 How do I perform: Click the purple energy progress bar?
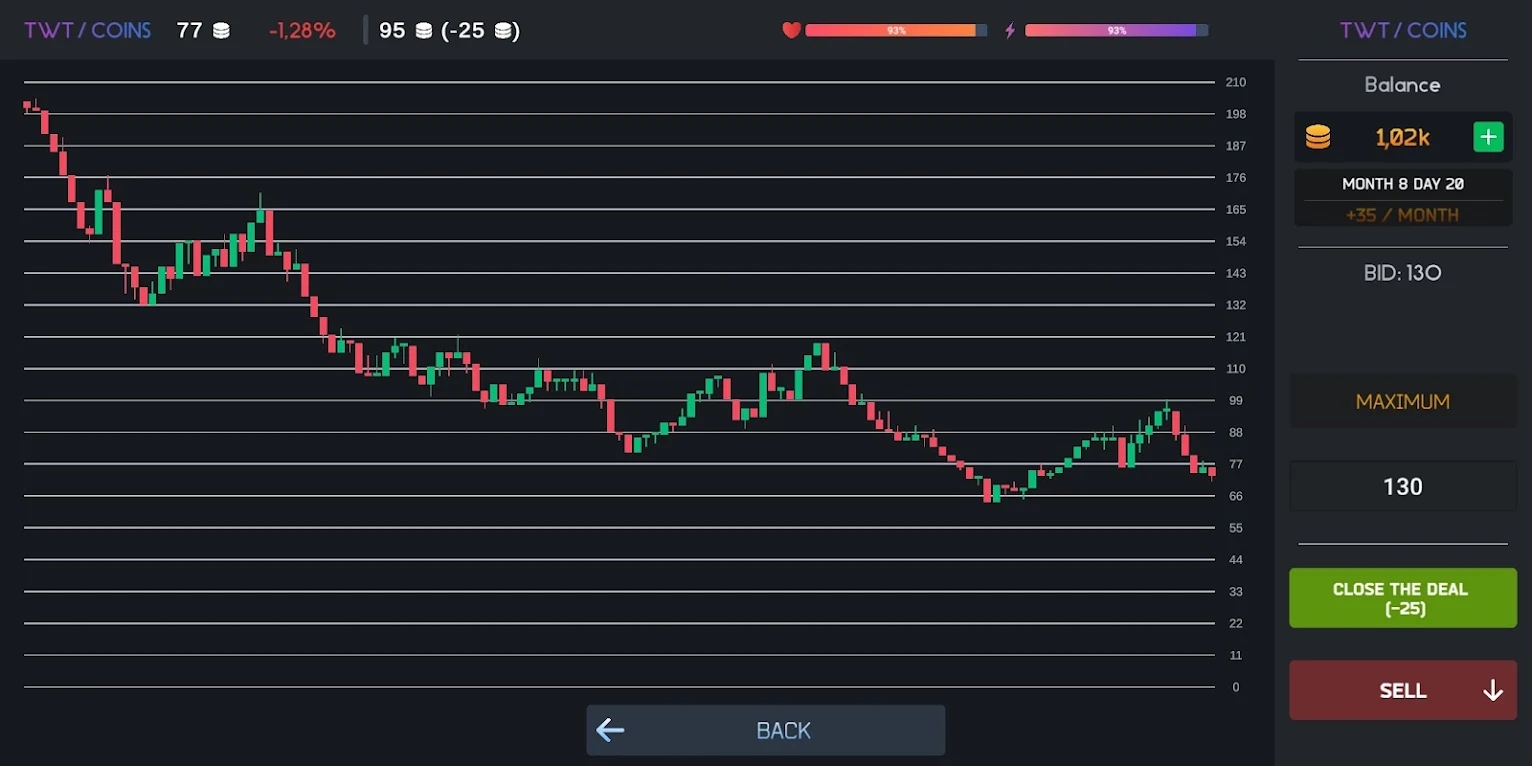(x=1115, y=30)
